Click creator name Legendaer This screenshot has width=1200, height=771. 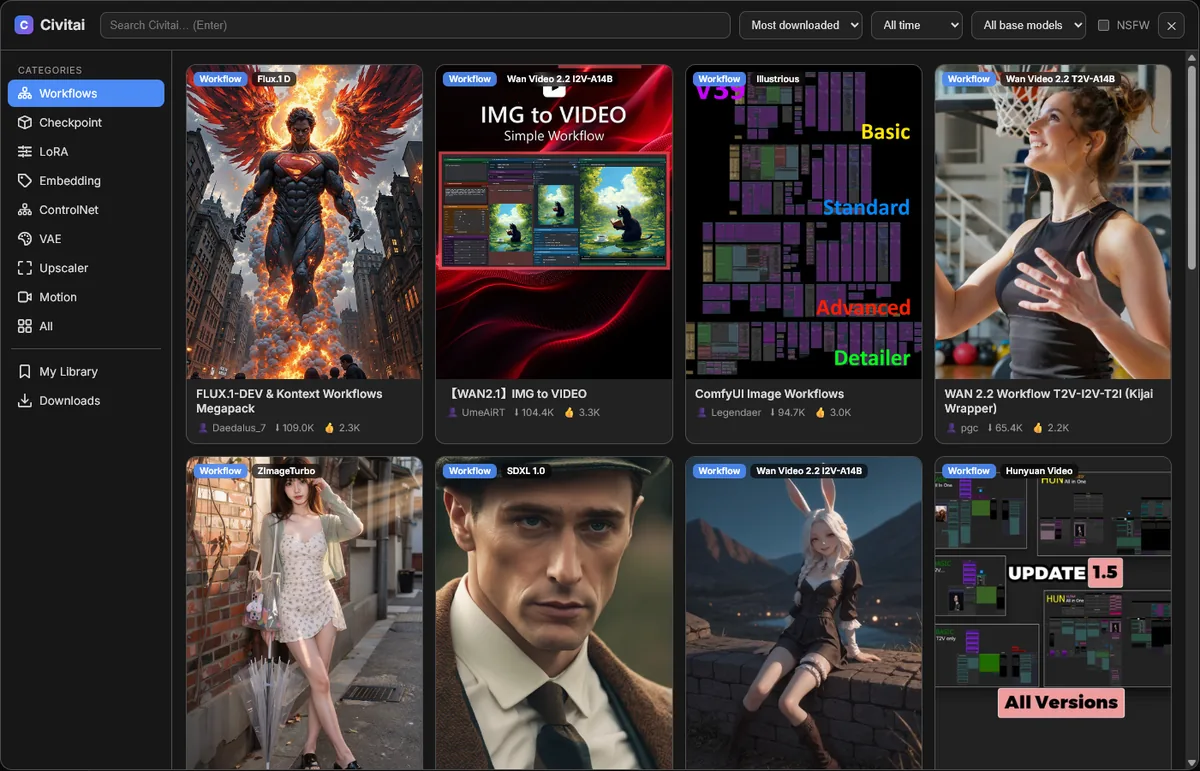[736, 412]
